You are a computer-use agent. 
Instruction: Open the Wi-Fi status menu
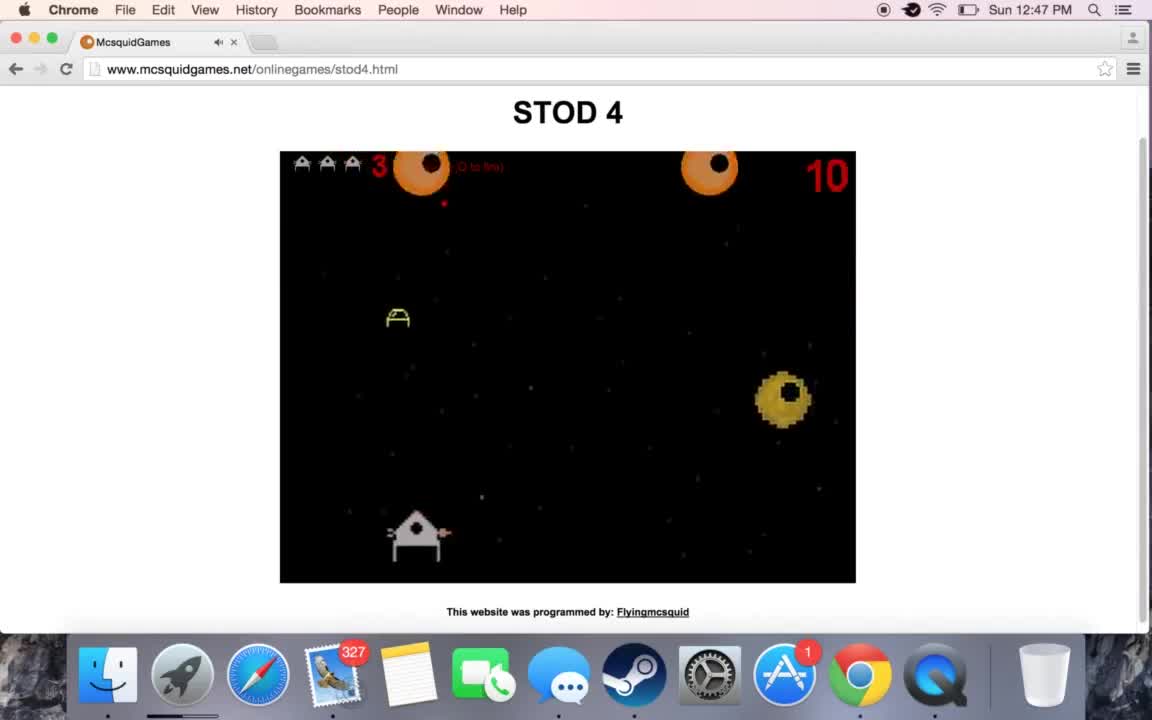tap(936, 10)
